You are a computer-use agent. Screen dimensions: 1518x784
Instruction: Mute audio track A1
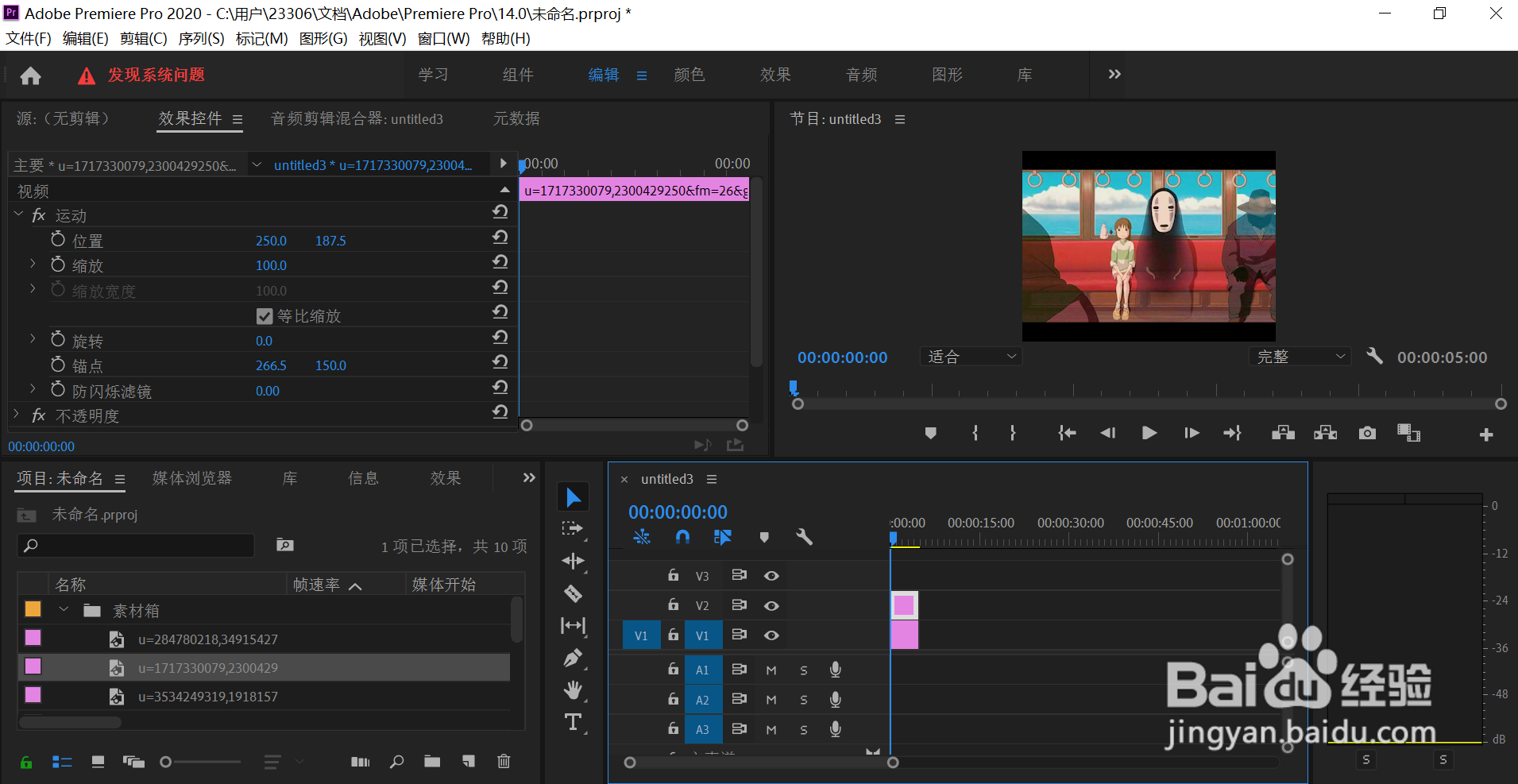(x=771, y=670)
